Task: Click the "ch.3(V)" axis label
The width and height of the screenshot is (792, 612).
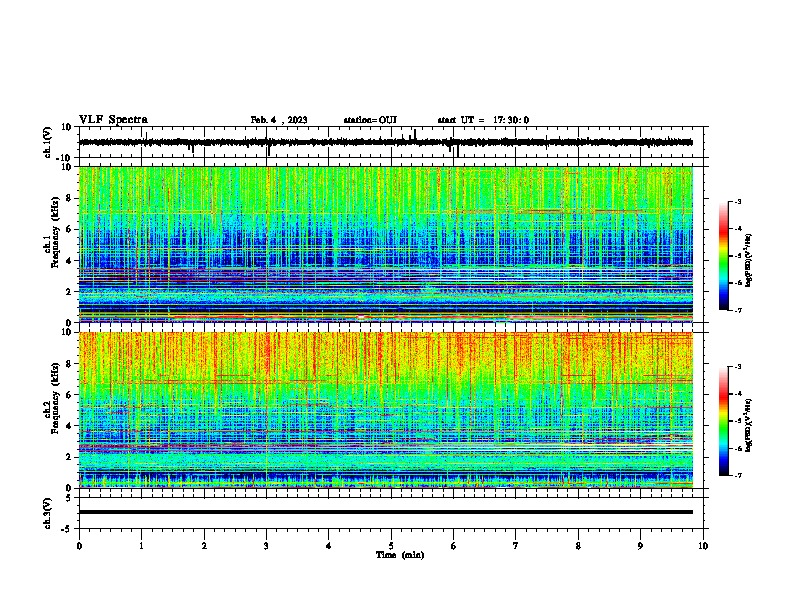Action: [48, 513]
